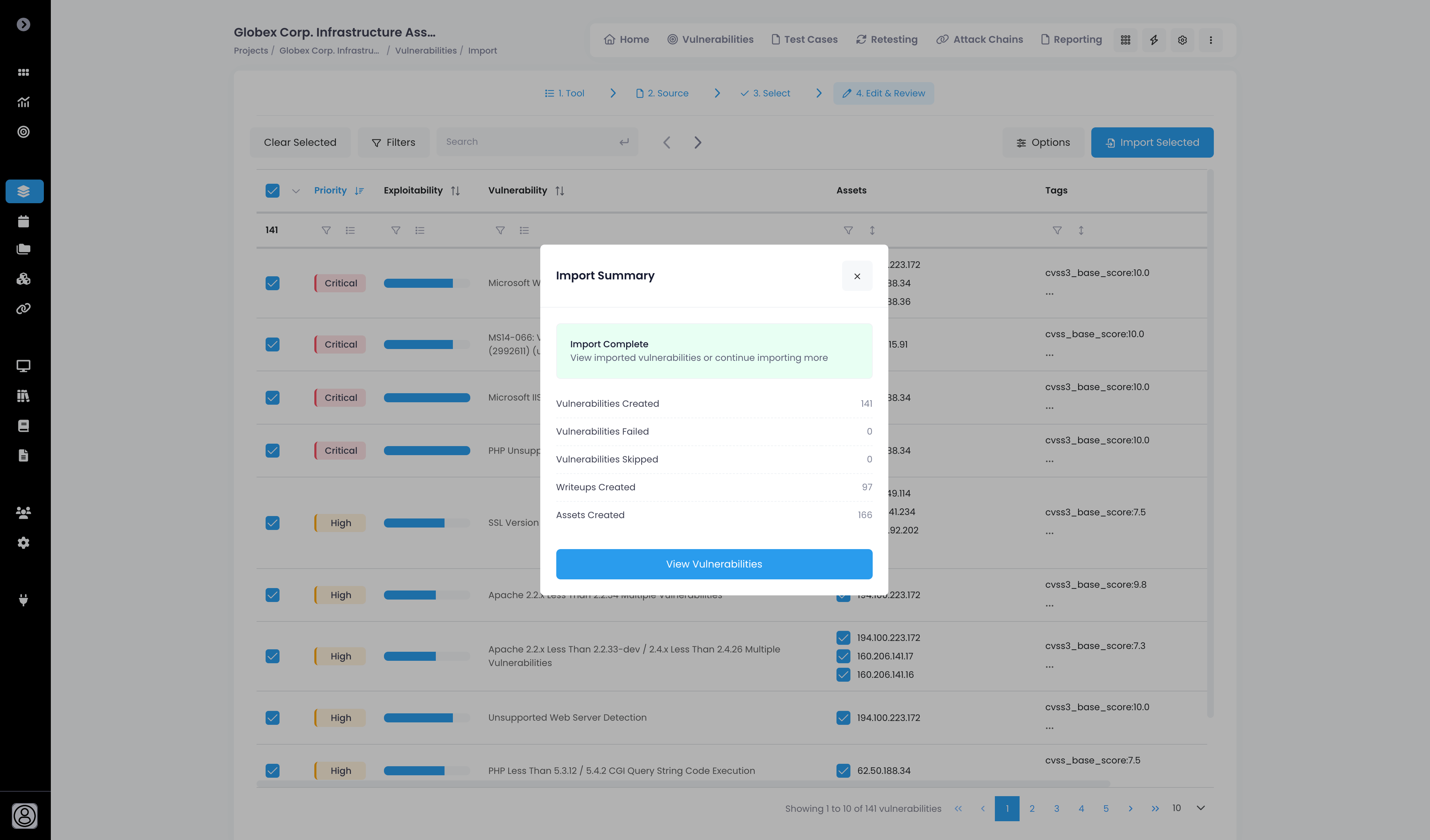Go to the Retesting tab

point(886,39)
